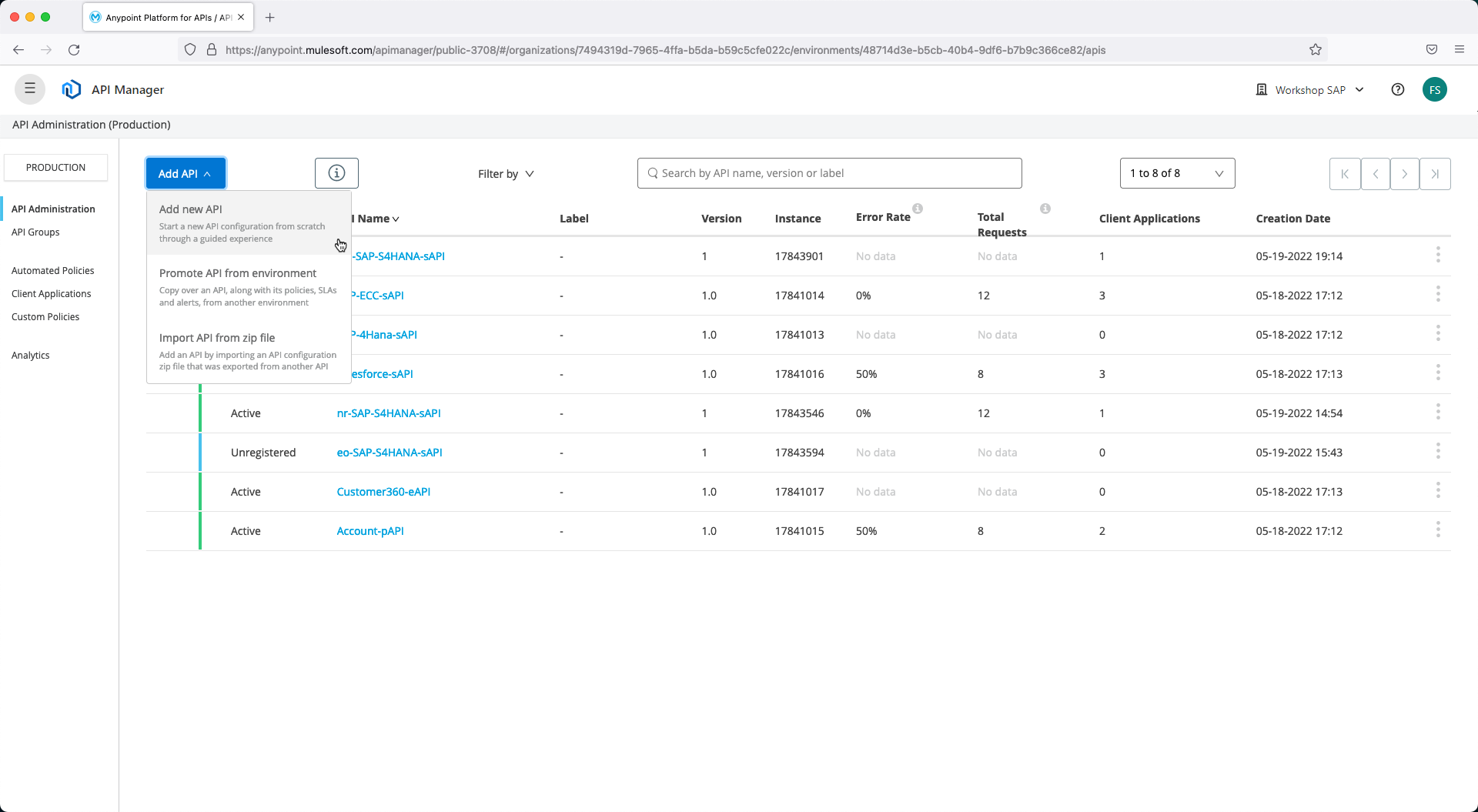1478x812 pixels.
Task: Choose Promote API from environment
Action: 249,287
